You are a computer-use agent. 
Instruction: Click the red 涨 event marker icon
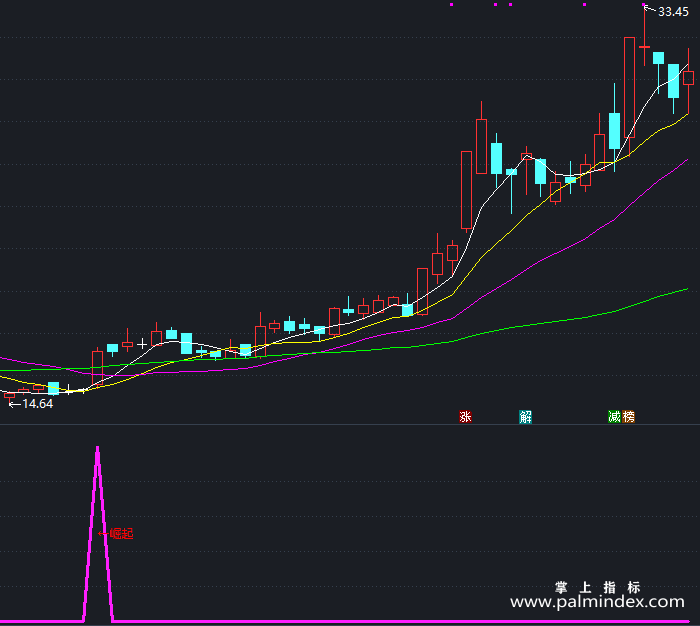465,417
